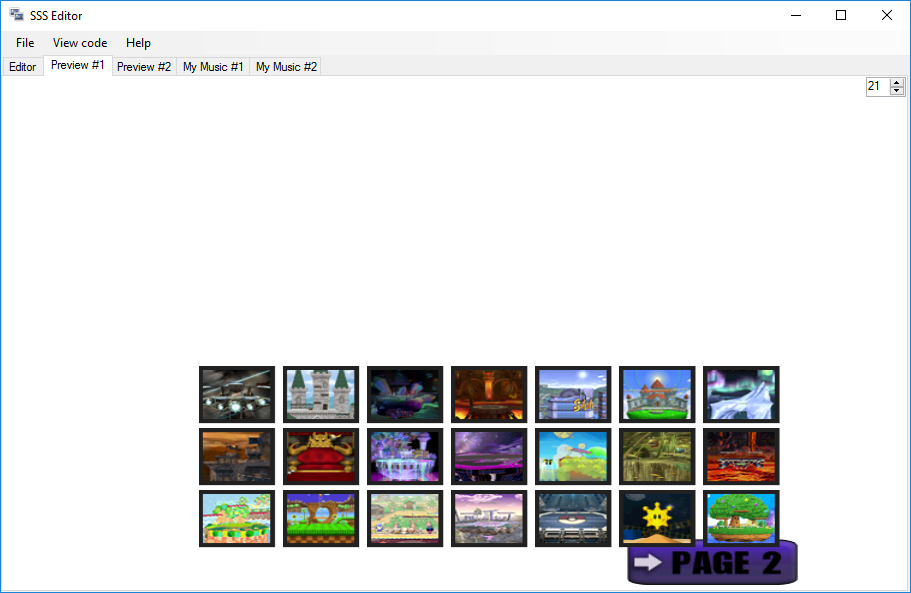Select the glowing purple fountain stage icon

tap(405, 457)
